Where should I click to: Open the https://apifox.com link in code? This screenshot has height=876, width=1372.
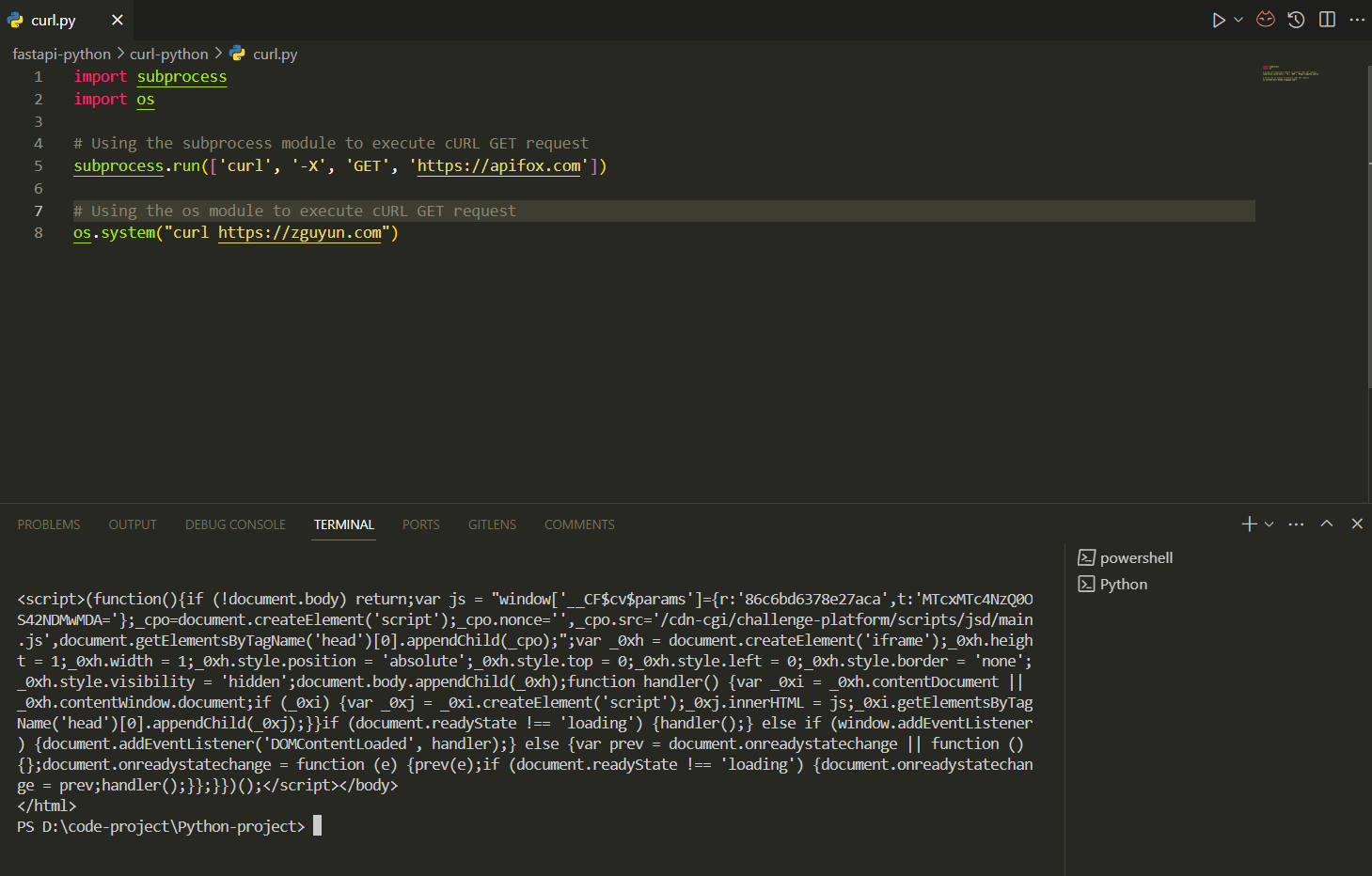click(x=499, y=166)
